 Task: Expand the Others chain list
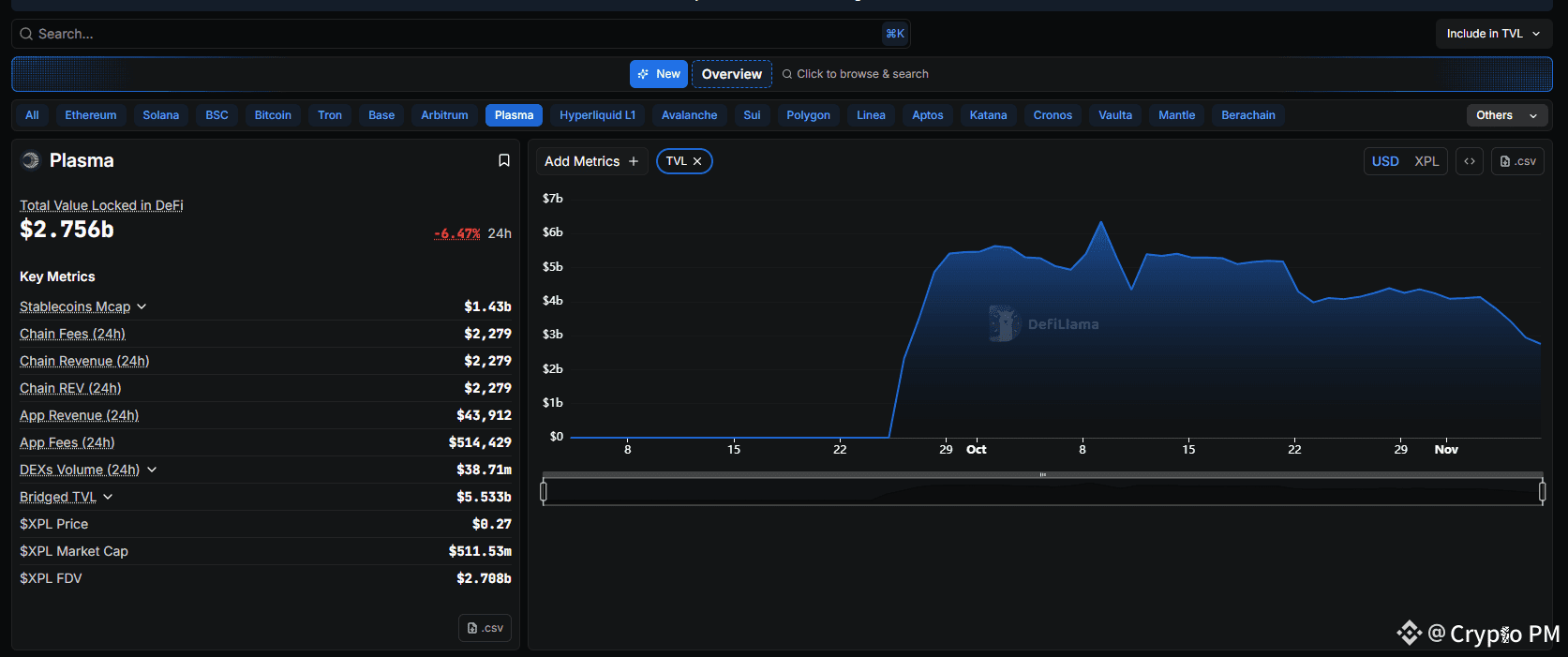coord(1506,115)
